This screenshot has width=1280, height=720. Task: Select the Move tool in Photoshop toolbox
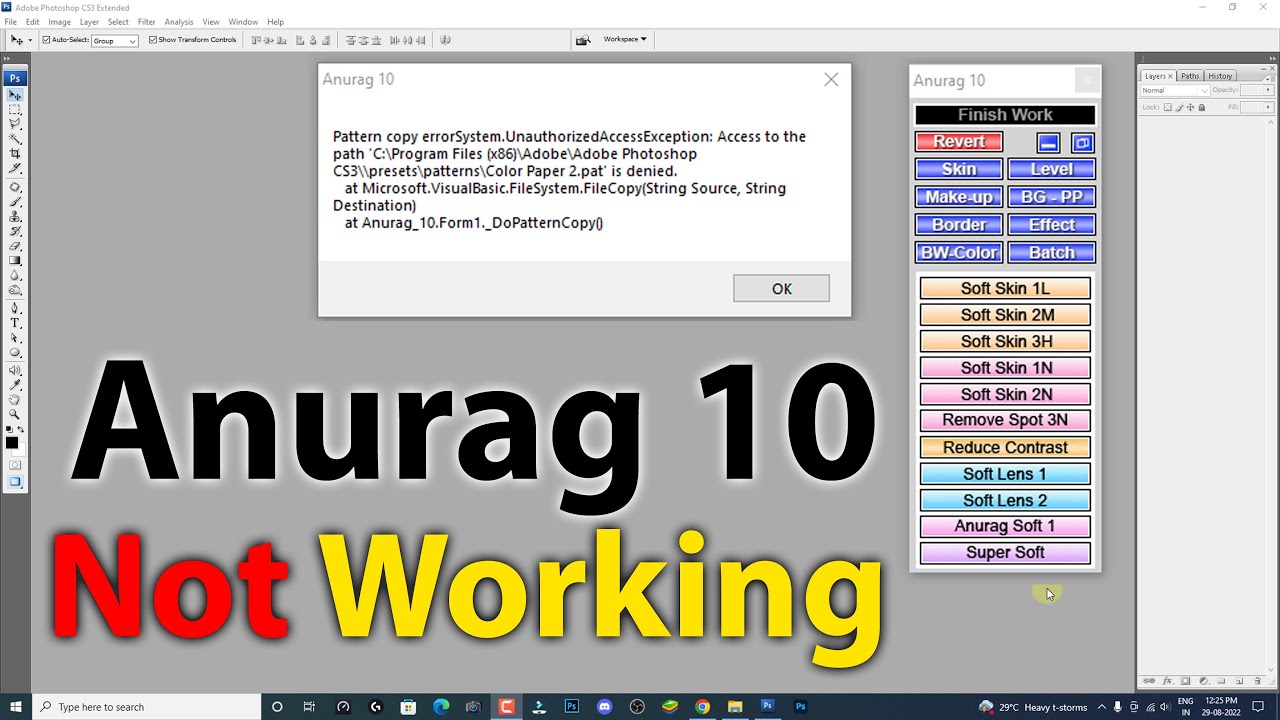coord(15,95)
